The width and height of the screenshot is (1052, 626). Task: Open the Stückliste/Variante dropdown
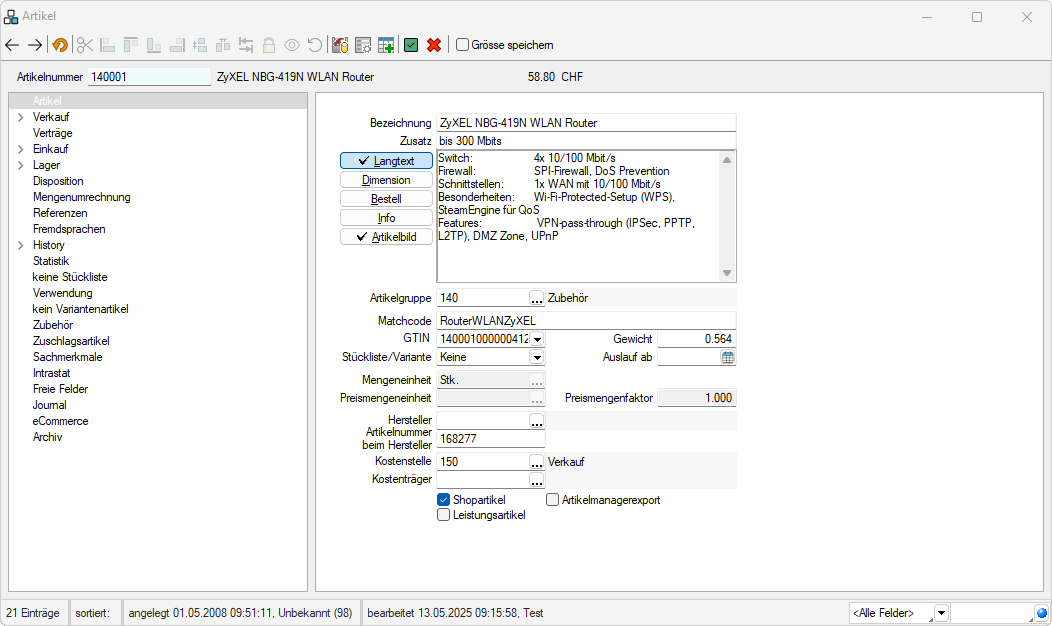[537, 357]
